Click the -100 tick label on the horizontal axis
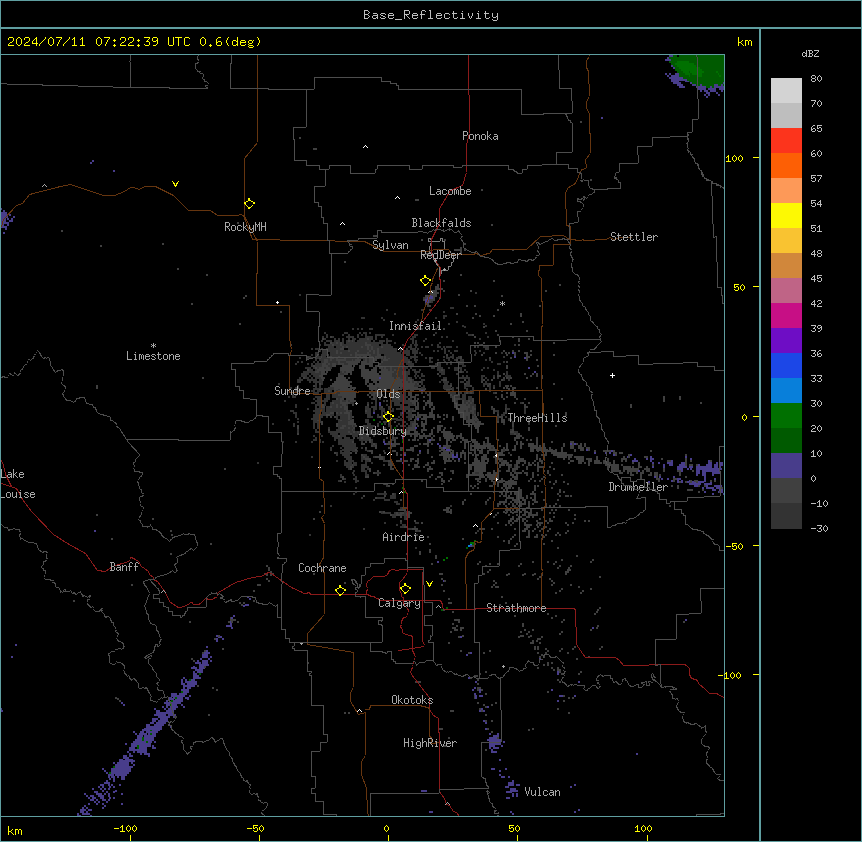 pyautogui.click(x=125, y=828)
